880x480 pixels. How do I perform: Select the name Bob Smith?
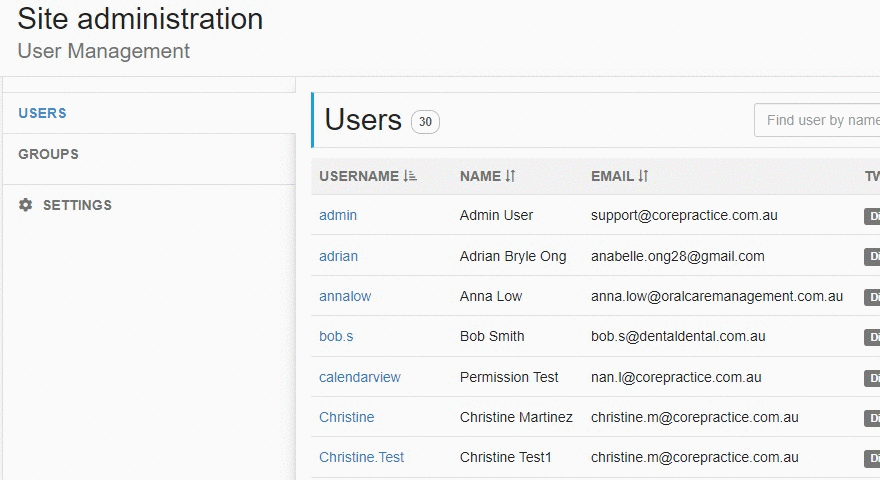click(492, 336)
